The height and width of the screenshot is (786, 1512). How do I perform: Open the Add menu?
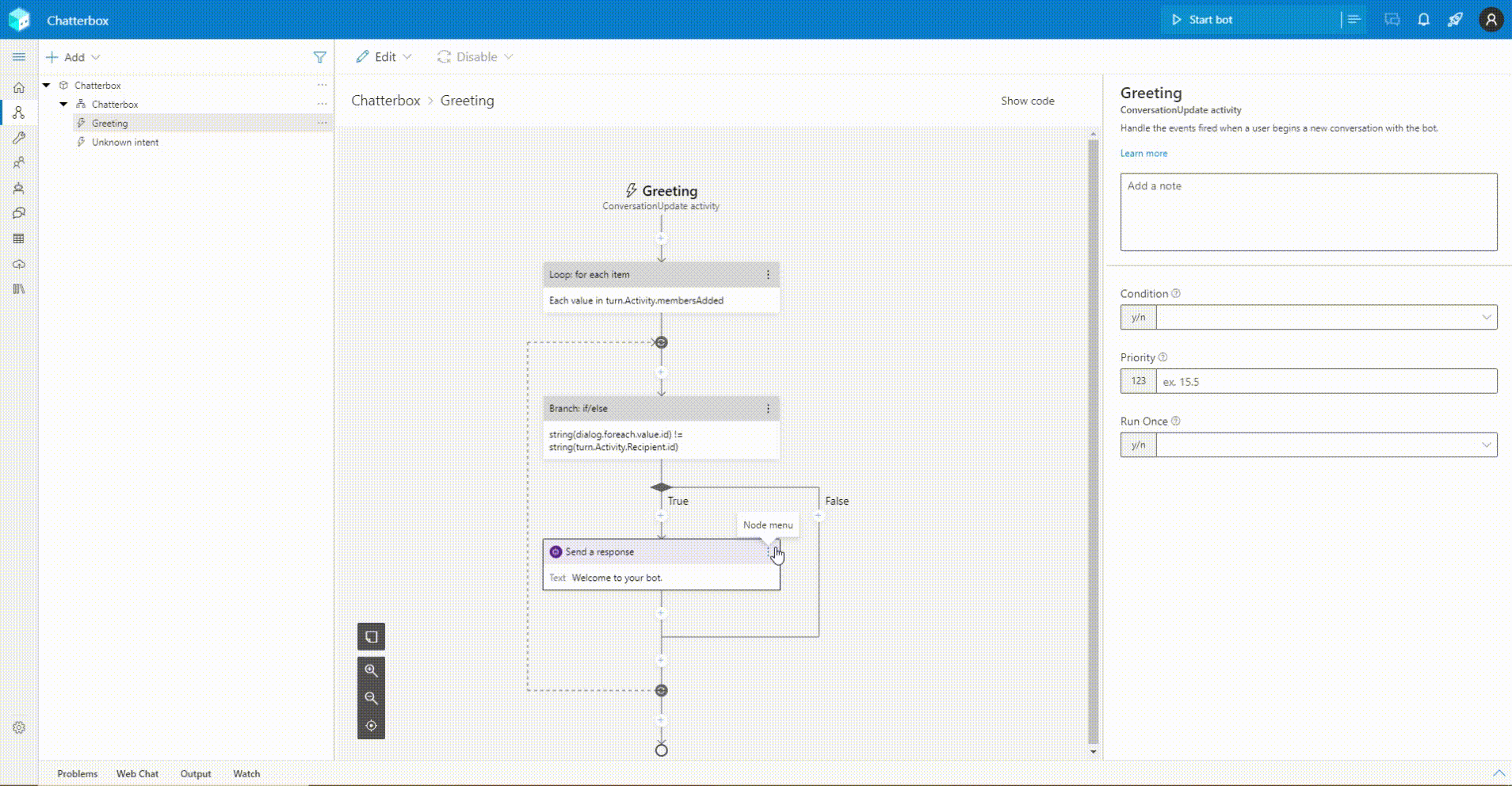[74, 57]
